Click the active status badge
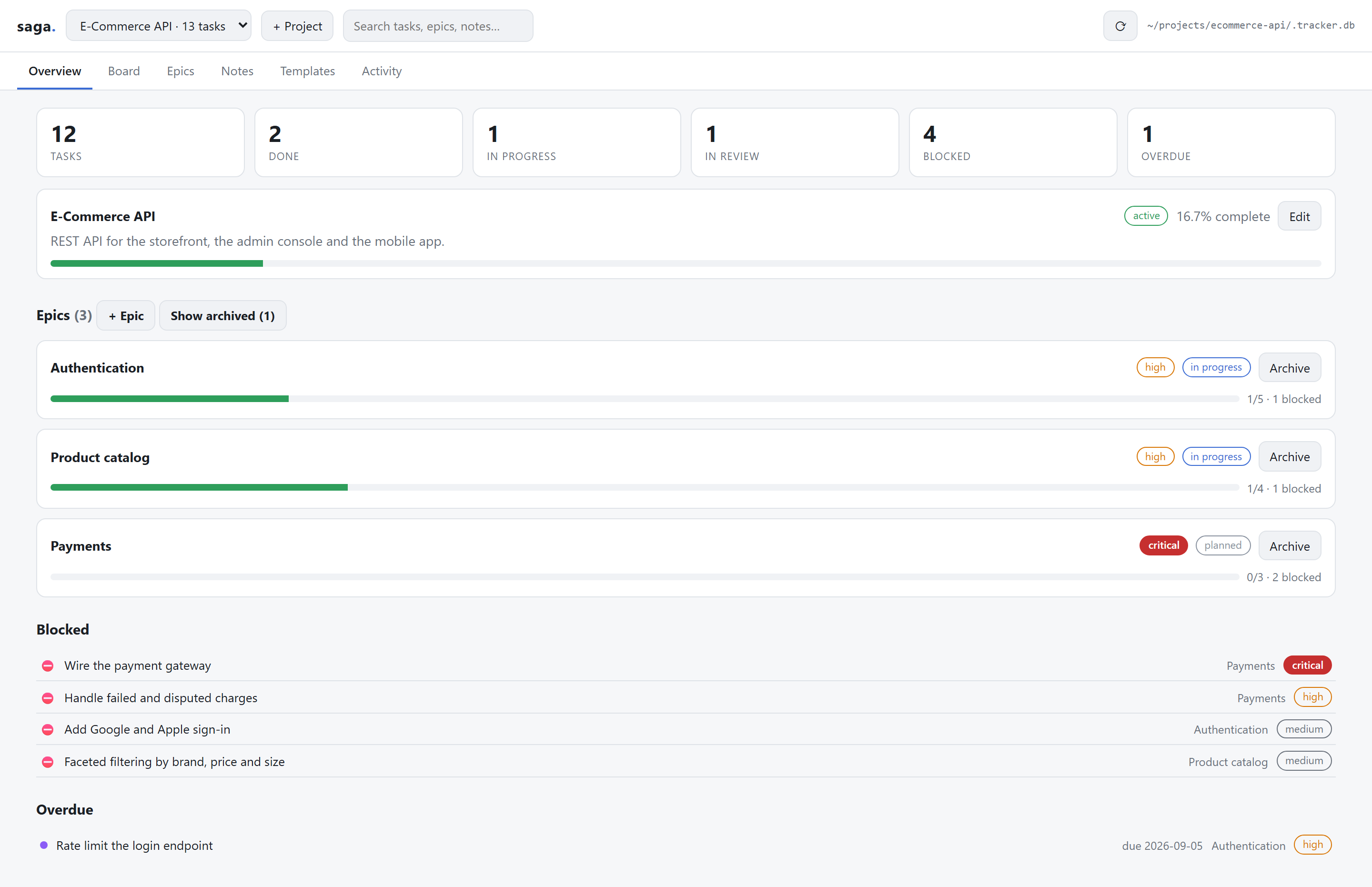Image resolution: width=1372 pixels, height=887 pixels. [1146, 216]
